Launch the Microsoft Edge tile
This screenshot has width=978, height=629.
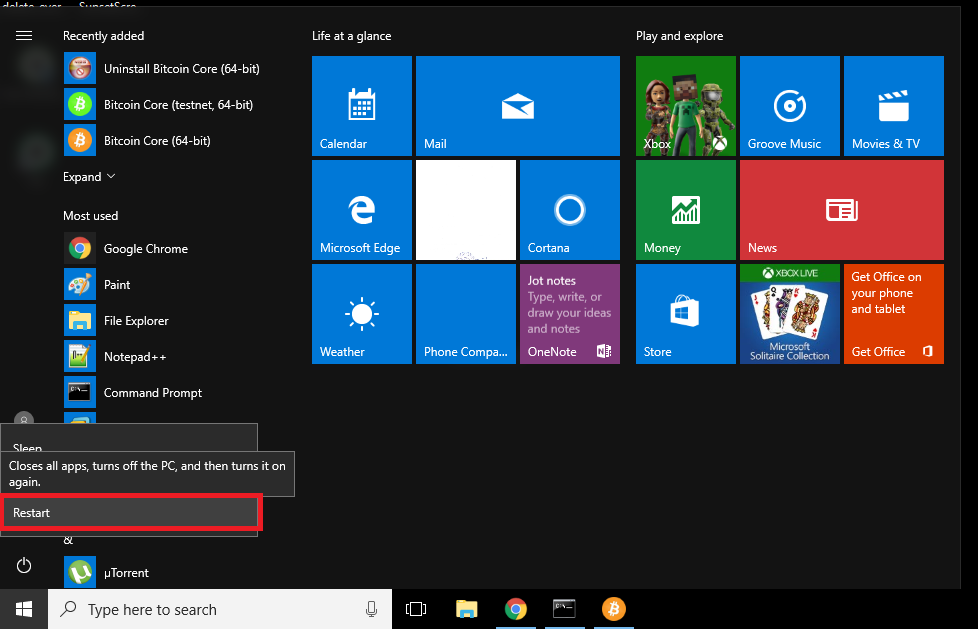pos(362,210)
